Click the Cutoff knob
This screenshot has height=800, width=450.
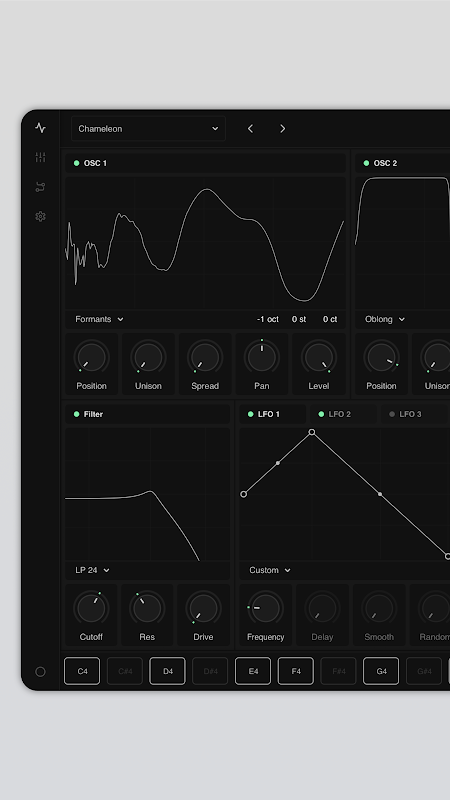point(91,608)
